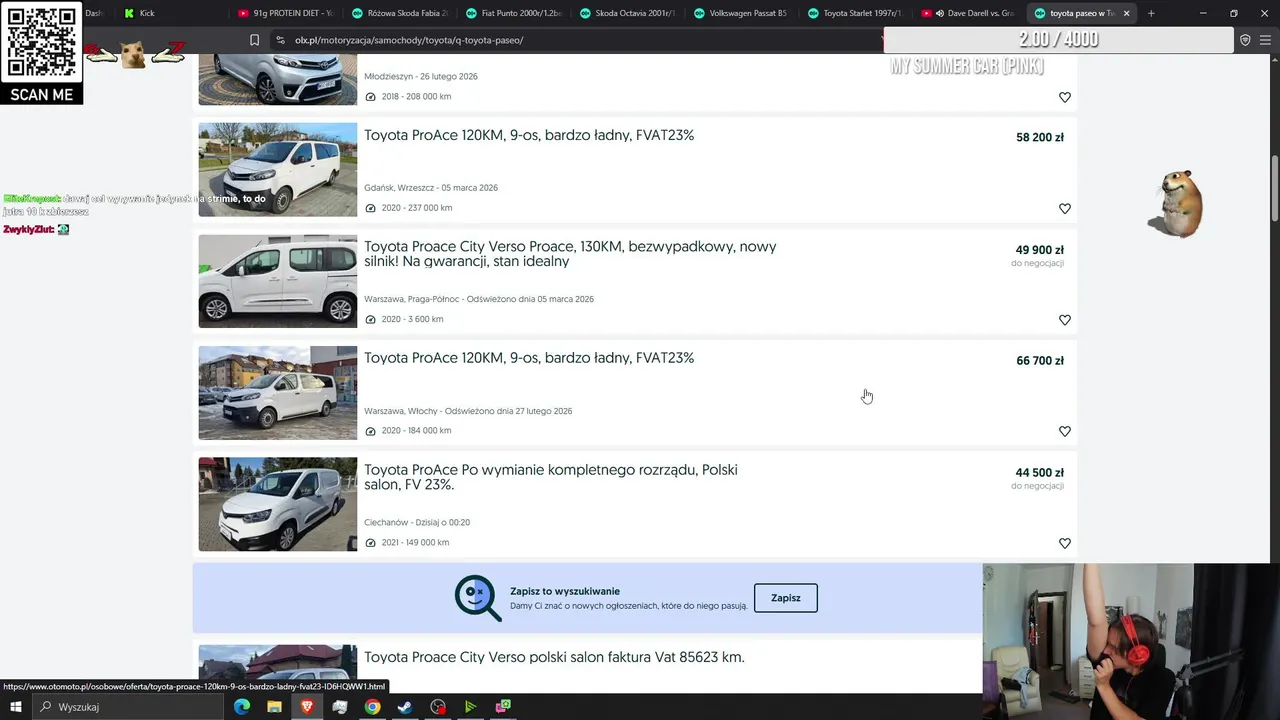Favorite the 66 700 zł Toyota ProAce listing
Viewport: 1280px width, 720px height.
(1064, 431)
